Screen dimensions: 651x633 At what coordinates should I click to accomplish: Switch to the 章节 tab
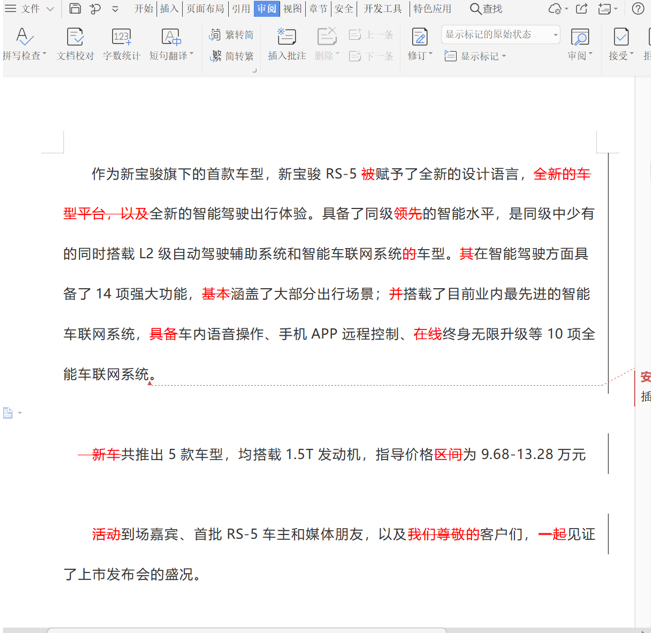point(318,9)
